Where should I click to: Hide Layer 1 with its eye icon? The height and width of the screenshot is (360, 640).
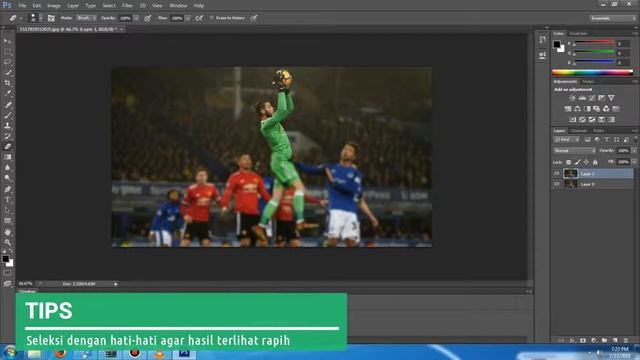556,173
